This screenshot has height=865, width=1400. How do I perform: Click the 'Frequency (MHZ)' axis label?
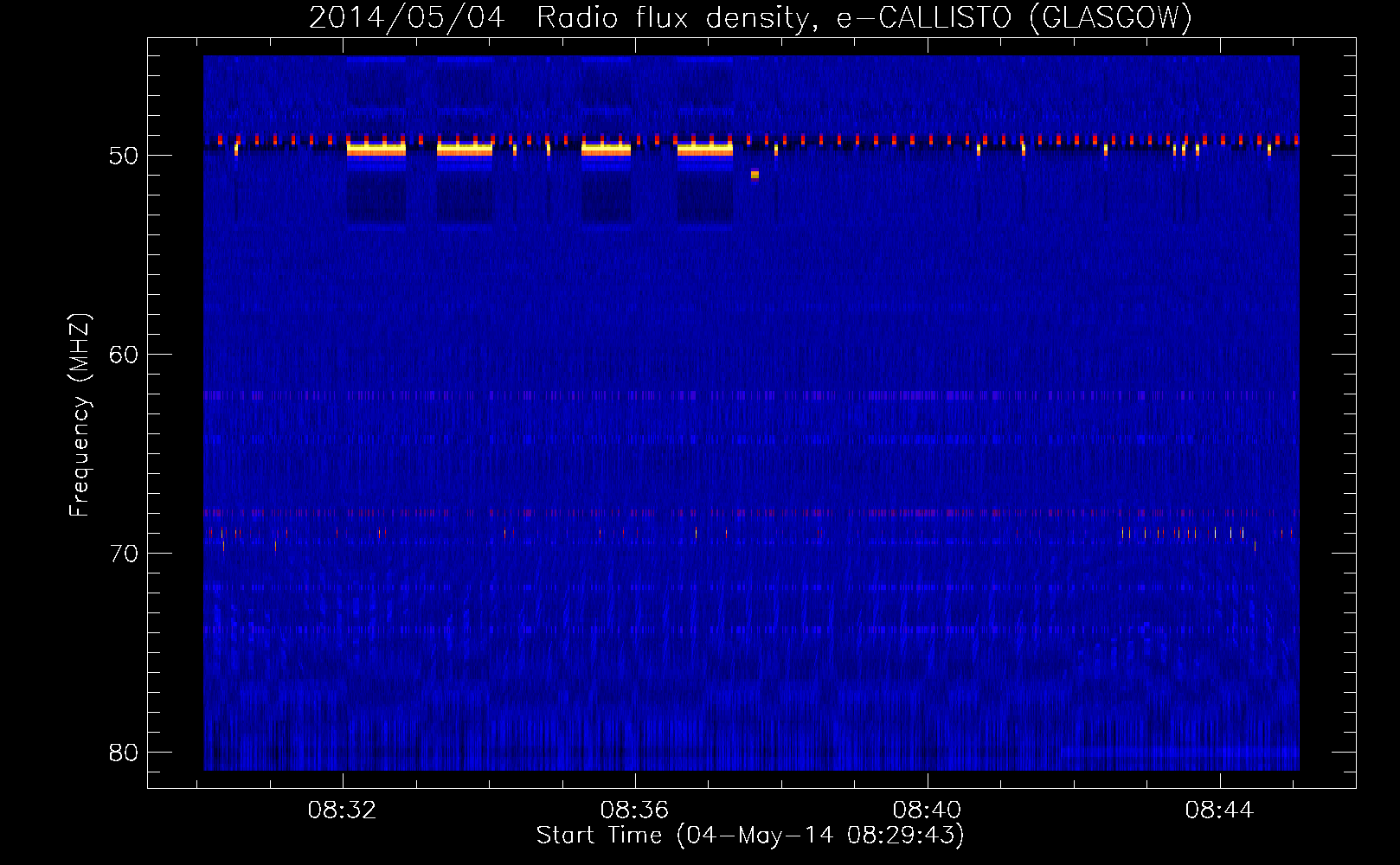coord(79,415)
